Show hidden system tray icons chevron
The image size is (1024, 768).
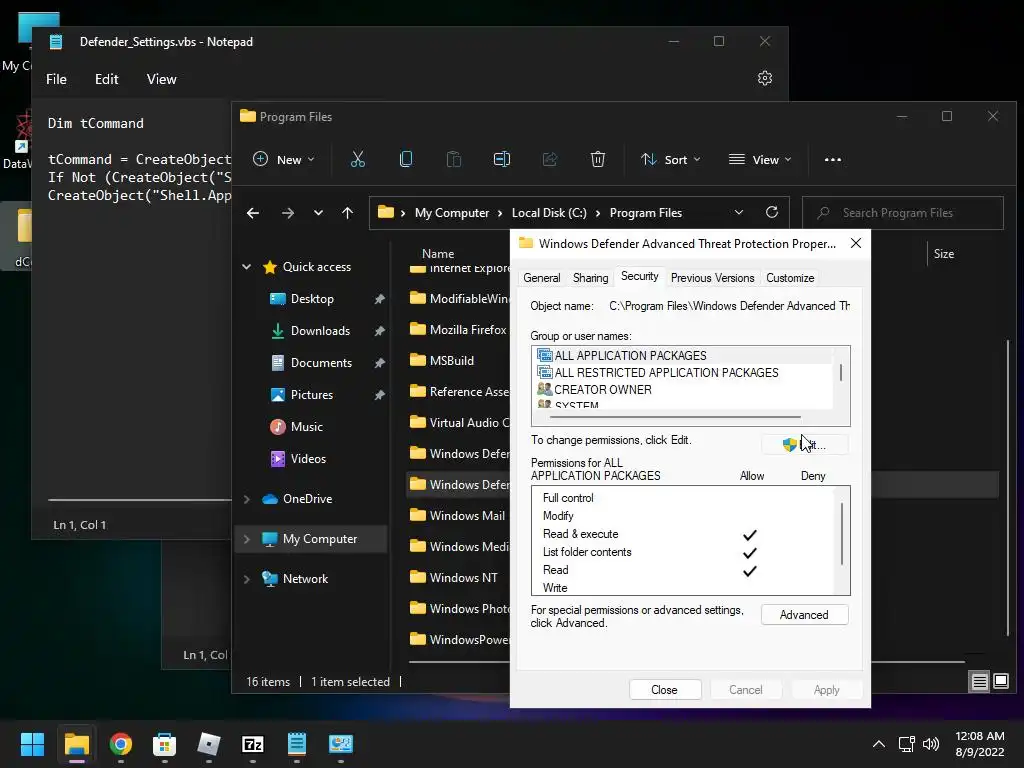[879, 744]
